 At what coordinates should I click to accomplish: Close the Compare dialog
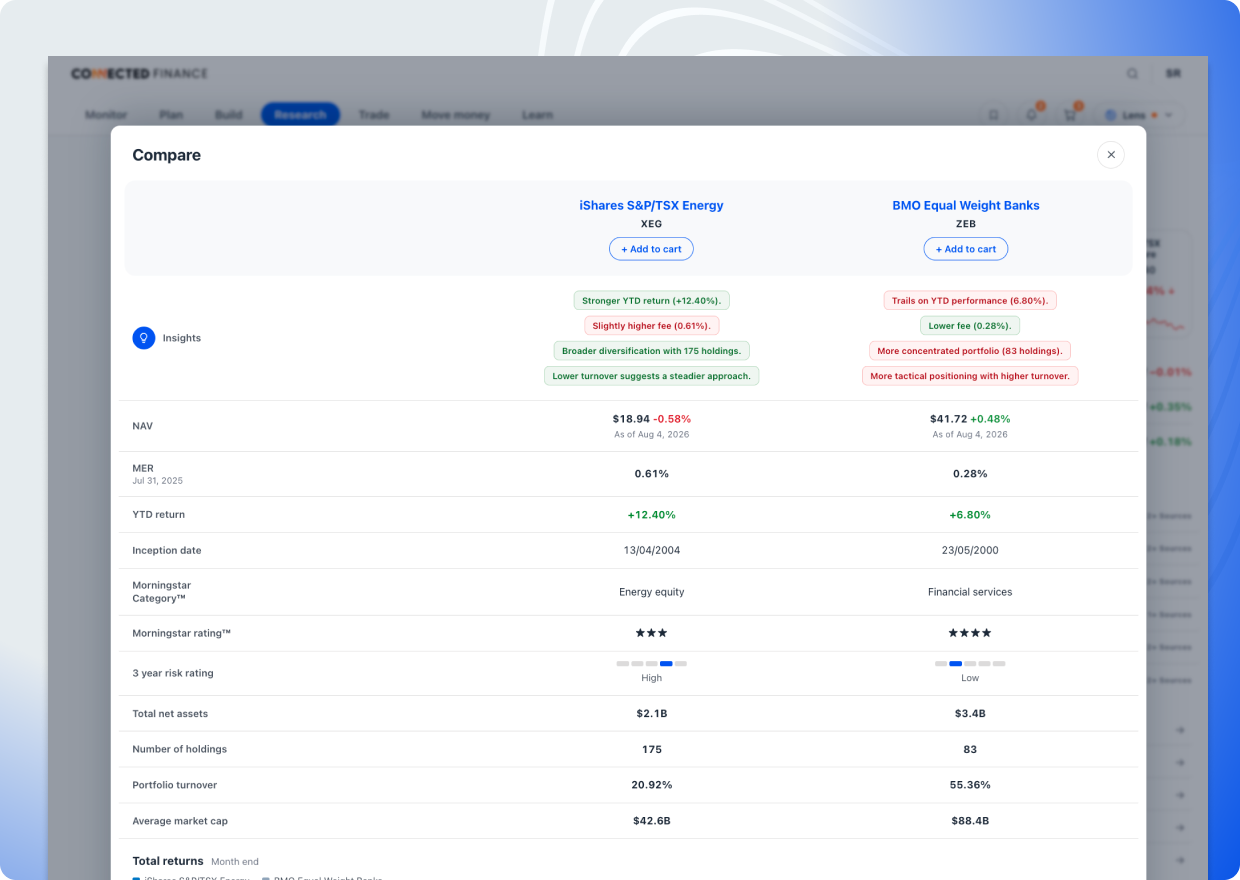1111,155
